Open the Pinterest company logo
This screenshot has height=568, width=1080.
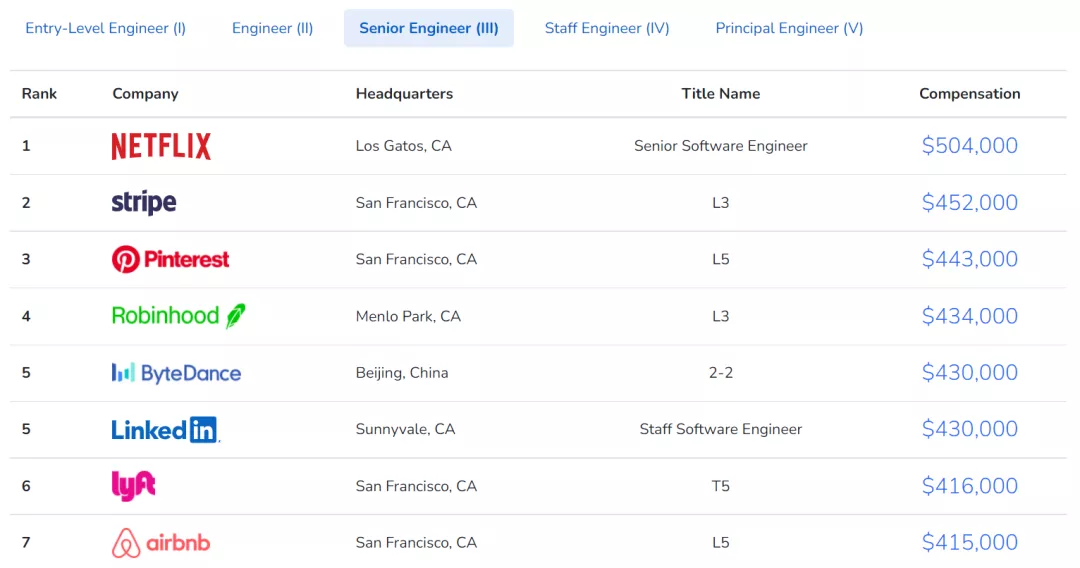pos(170,260)
